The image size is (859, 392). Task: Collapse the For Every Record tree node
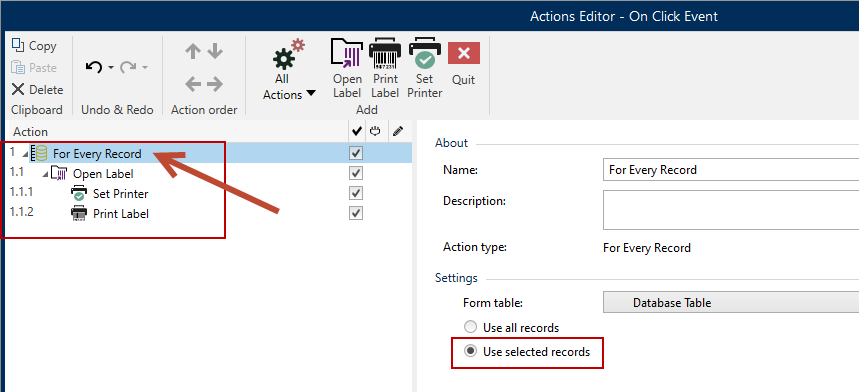click(25, 155)
